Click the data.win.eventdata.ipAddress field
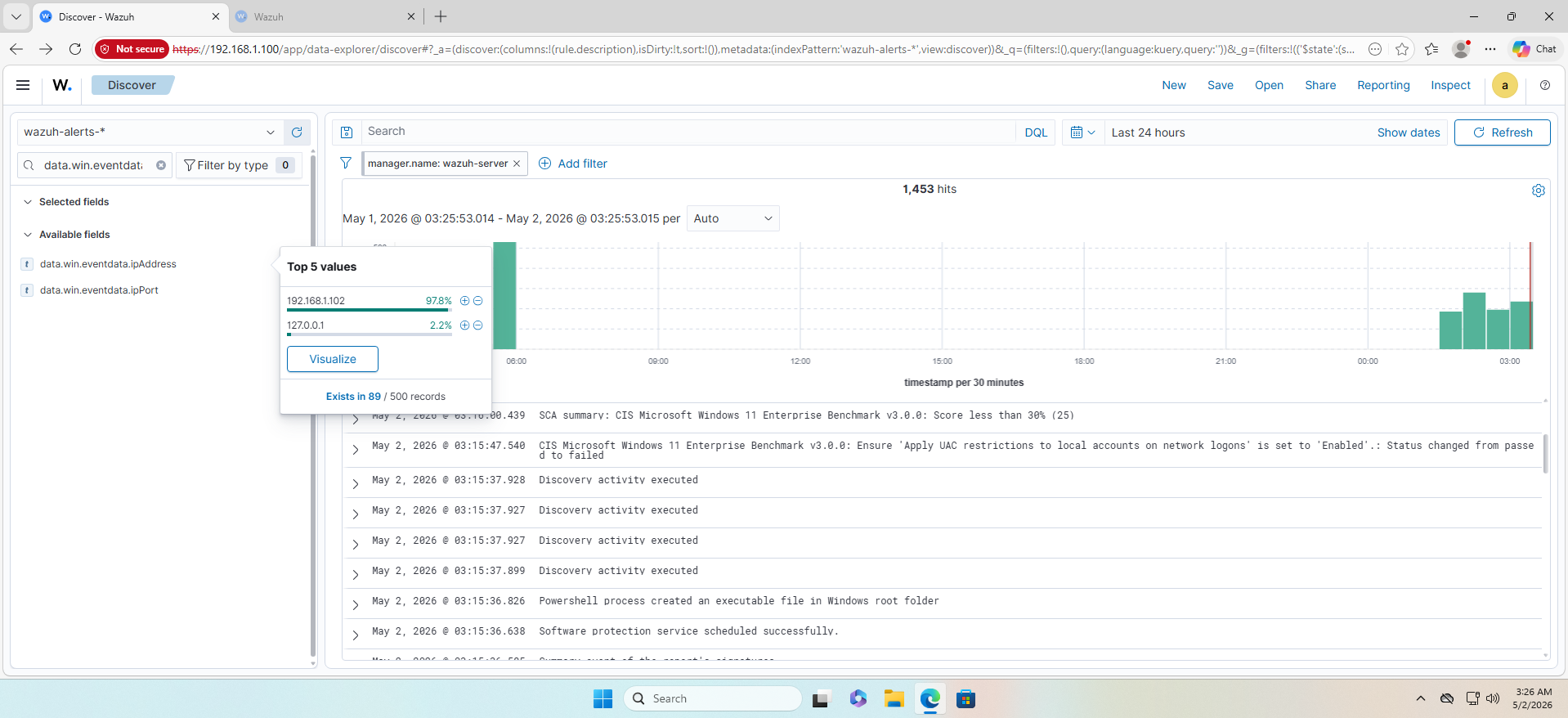Image resolution: width=1568 pixels, height=718 pixels. click(108, 264)
